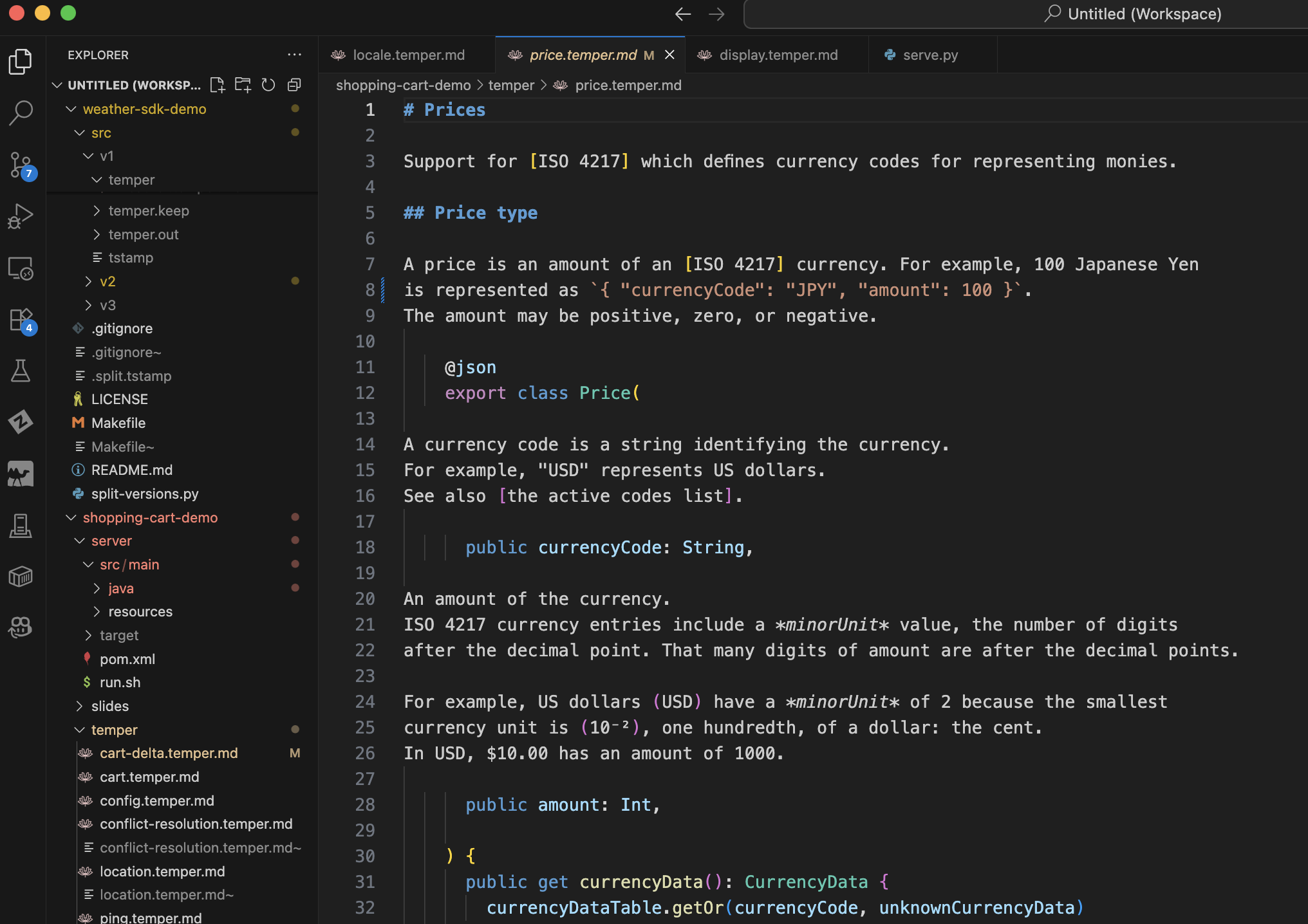Open the Search view in activity bar
The width and height of the screenshot is (1308, 924).
pyautogui.click(x=21, y=113)
